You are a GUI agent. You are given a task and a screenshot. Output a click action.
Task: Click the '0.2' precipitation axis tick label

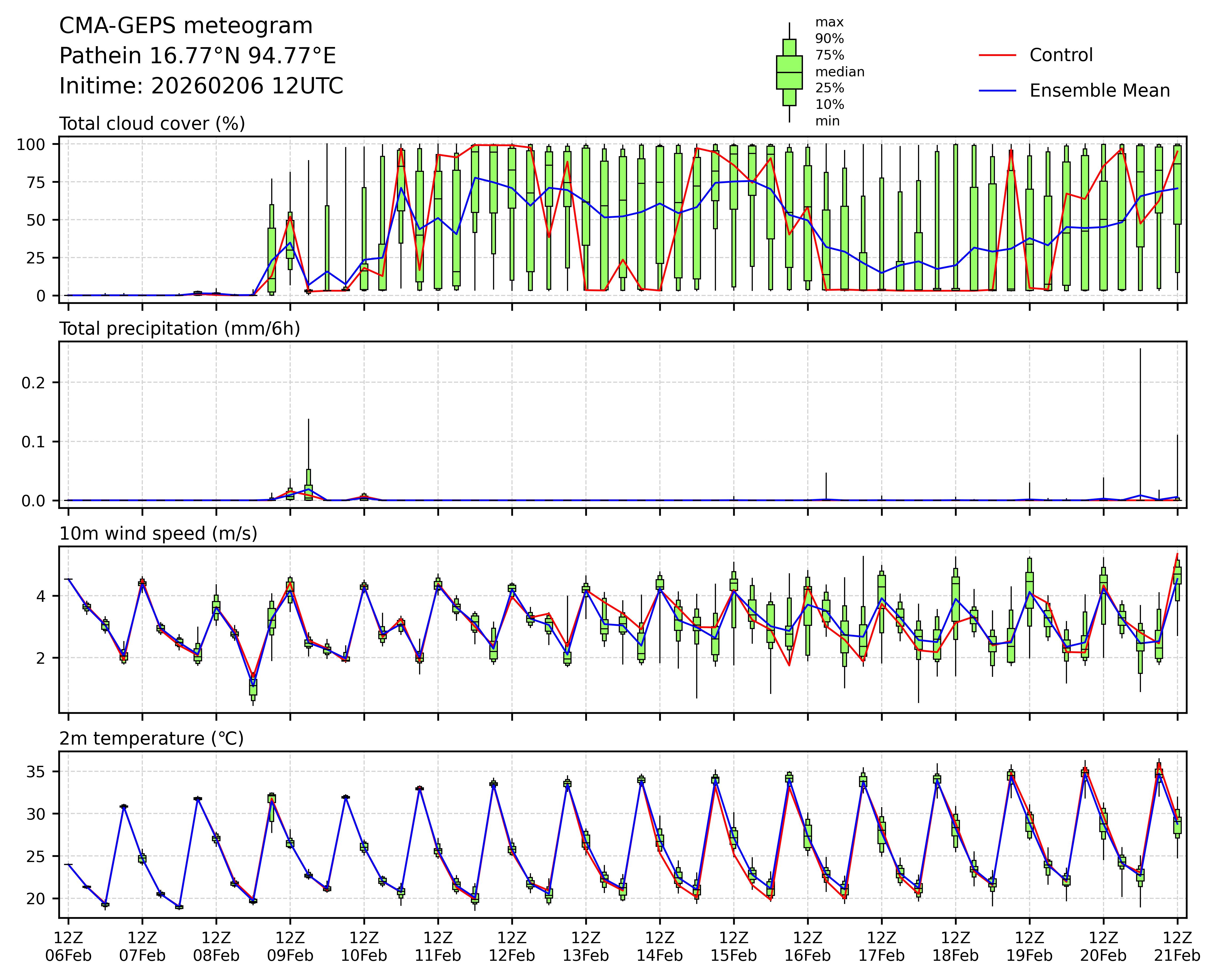point(33,383)
